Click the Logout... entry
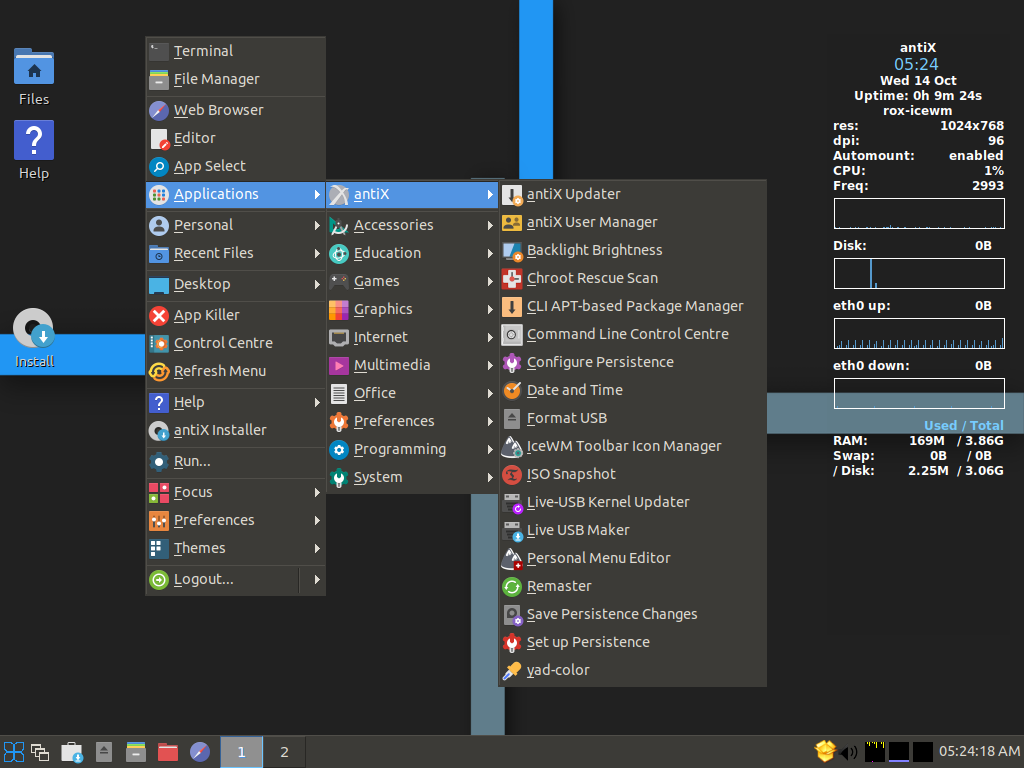1024x768 pixels. pyautogui.click(x=222, y=580)
